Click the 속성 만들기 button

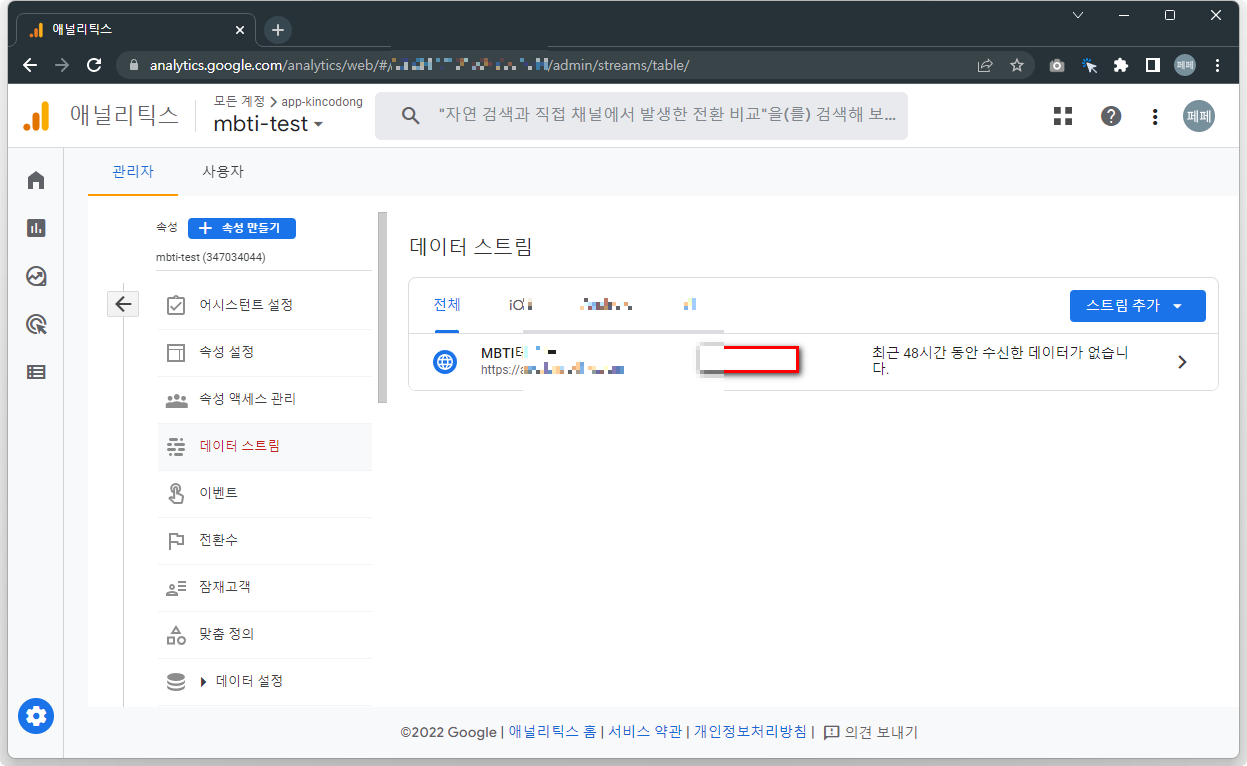(x=241, y=228)
